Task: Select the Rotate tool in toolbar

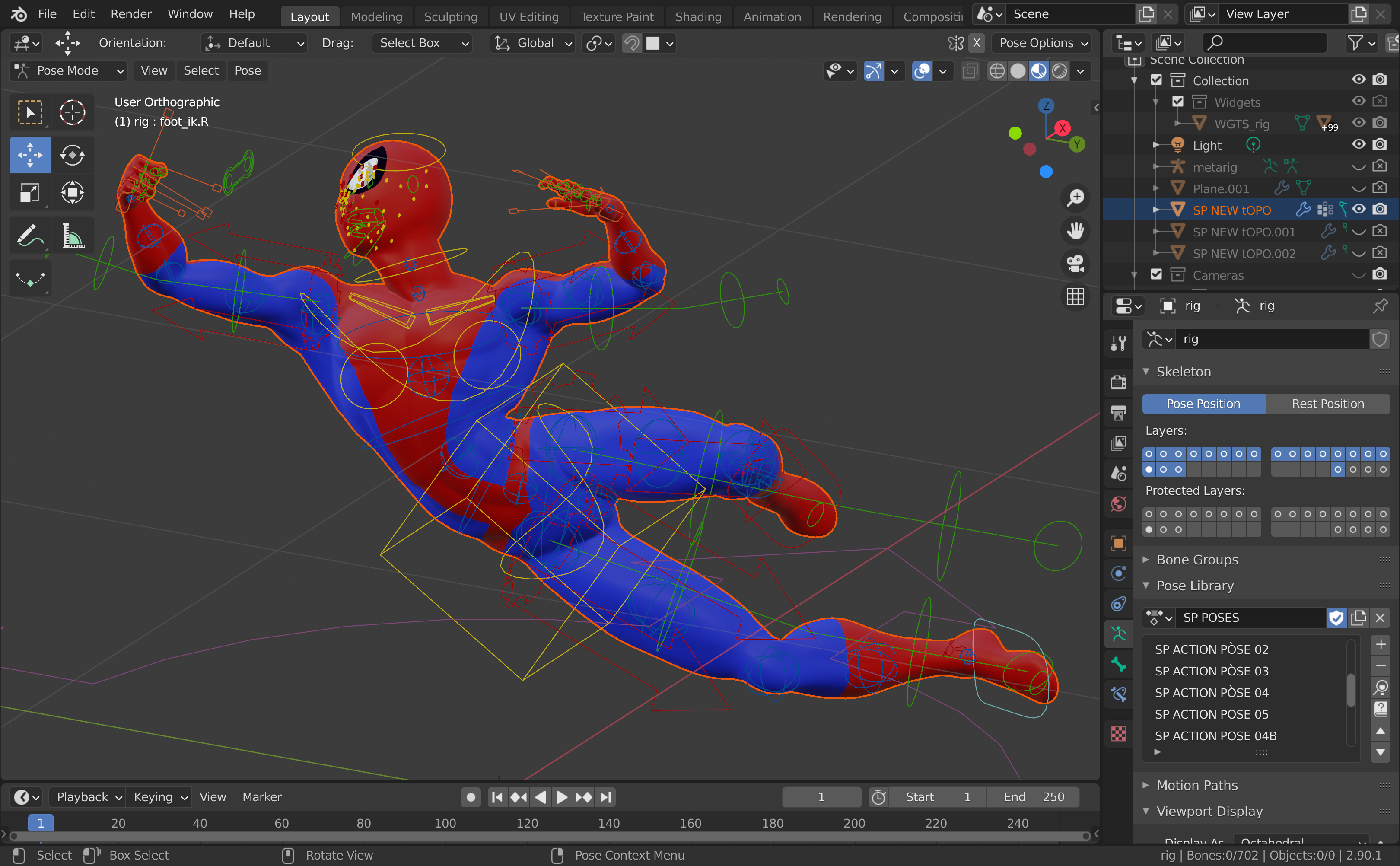Action: (72, 155)
